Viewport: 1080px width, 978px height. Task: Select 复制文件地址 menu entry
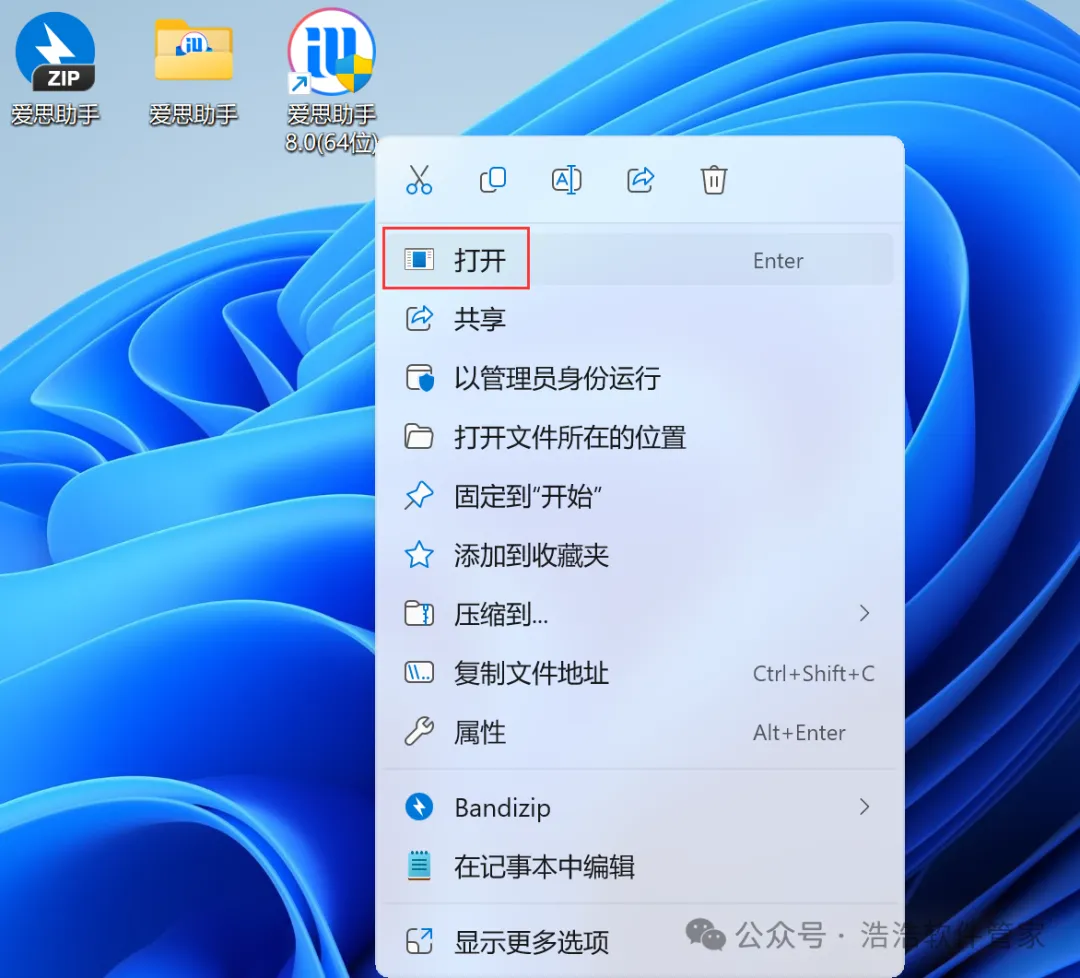click(638, 673)
